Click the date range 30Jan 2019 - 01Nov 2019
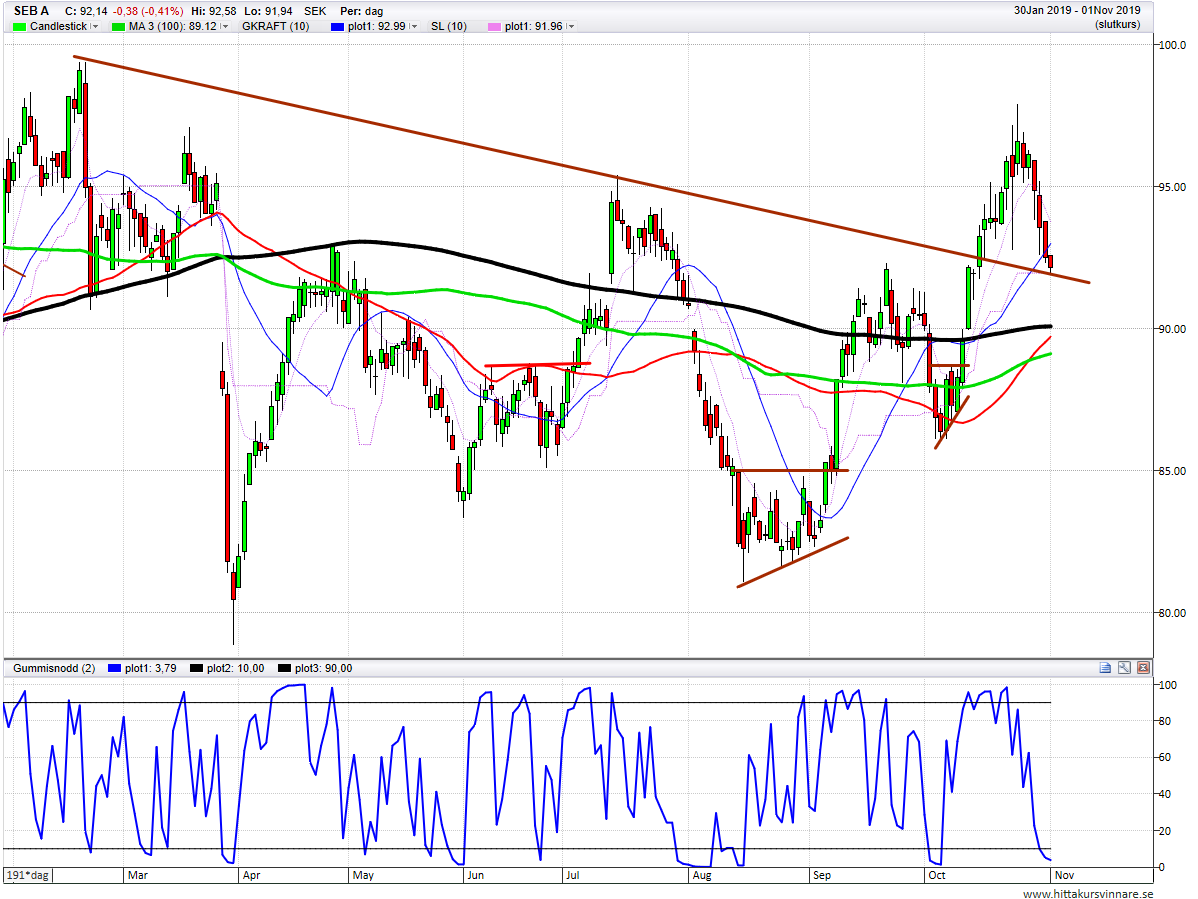This screenshot has width=1198, height=899. pos(1077,10)
